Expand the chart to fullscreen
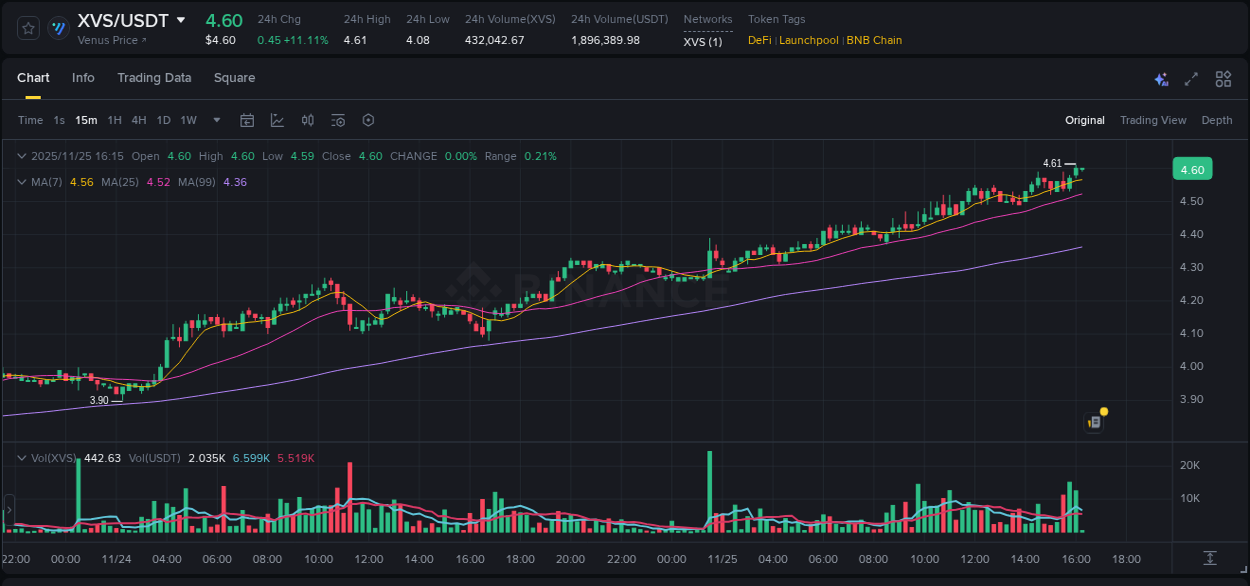Viewport: 1250px width, 586px height. [1192, 78]
